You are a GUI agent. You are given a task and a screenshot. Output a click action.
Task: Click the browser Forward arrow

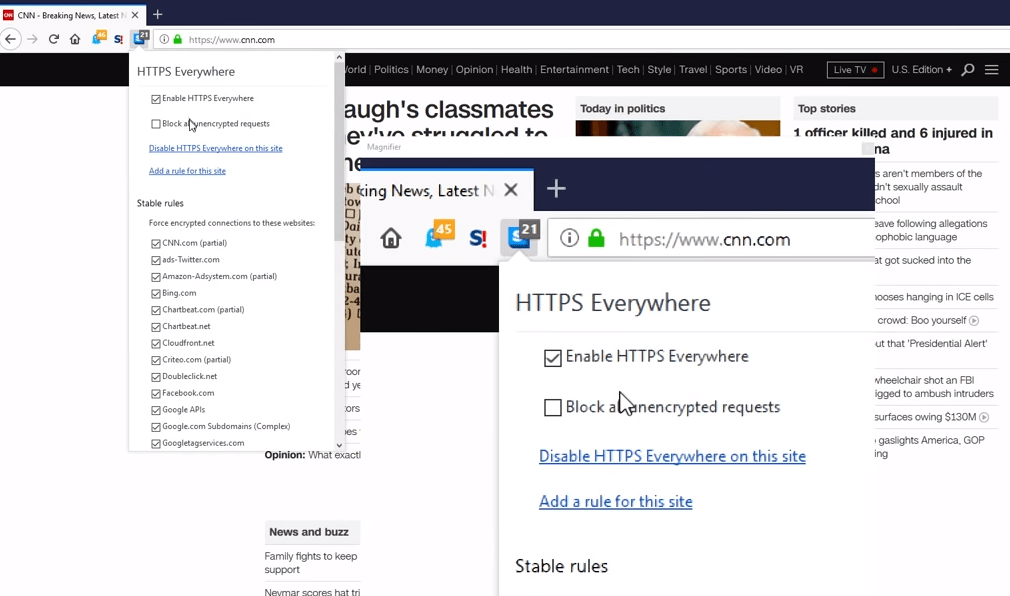tap(32, 40)
